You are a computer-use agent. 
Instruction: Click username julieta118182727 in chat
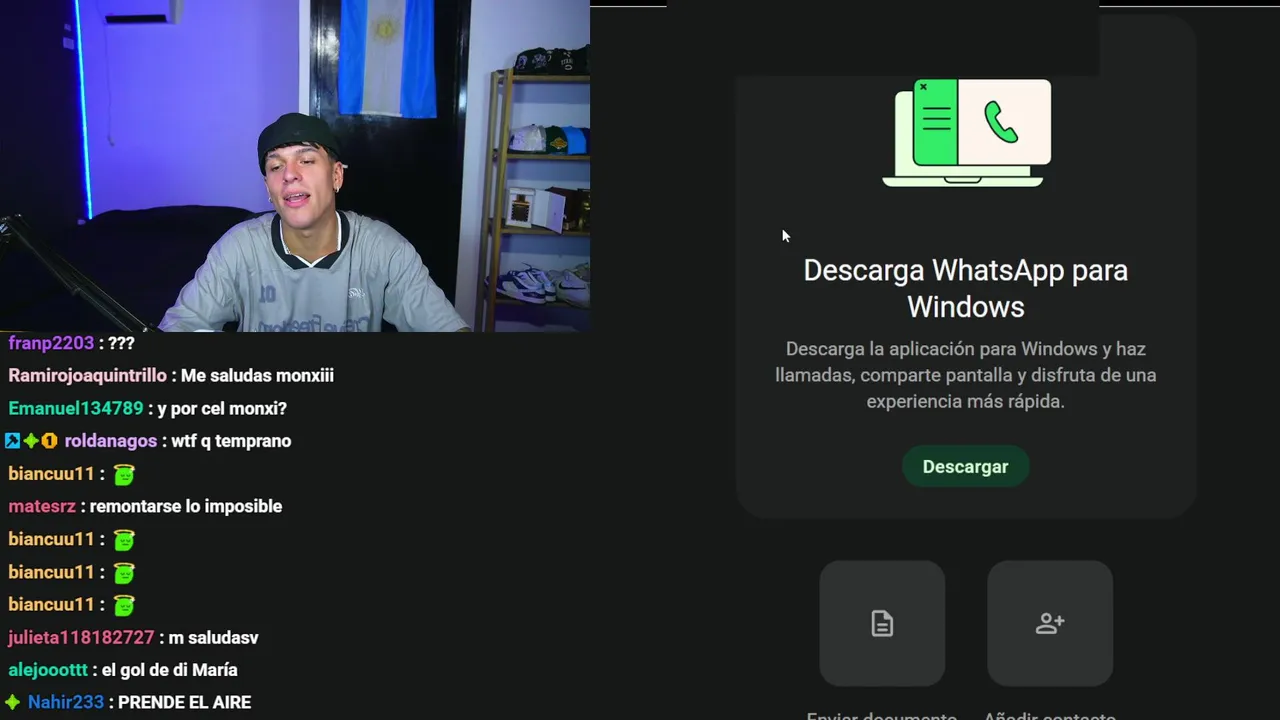pos(82,638)
